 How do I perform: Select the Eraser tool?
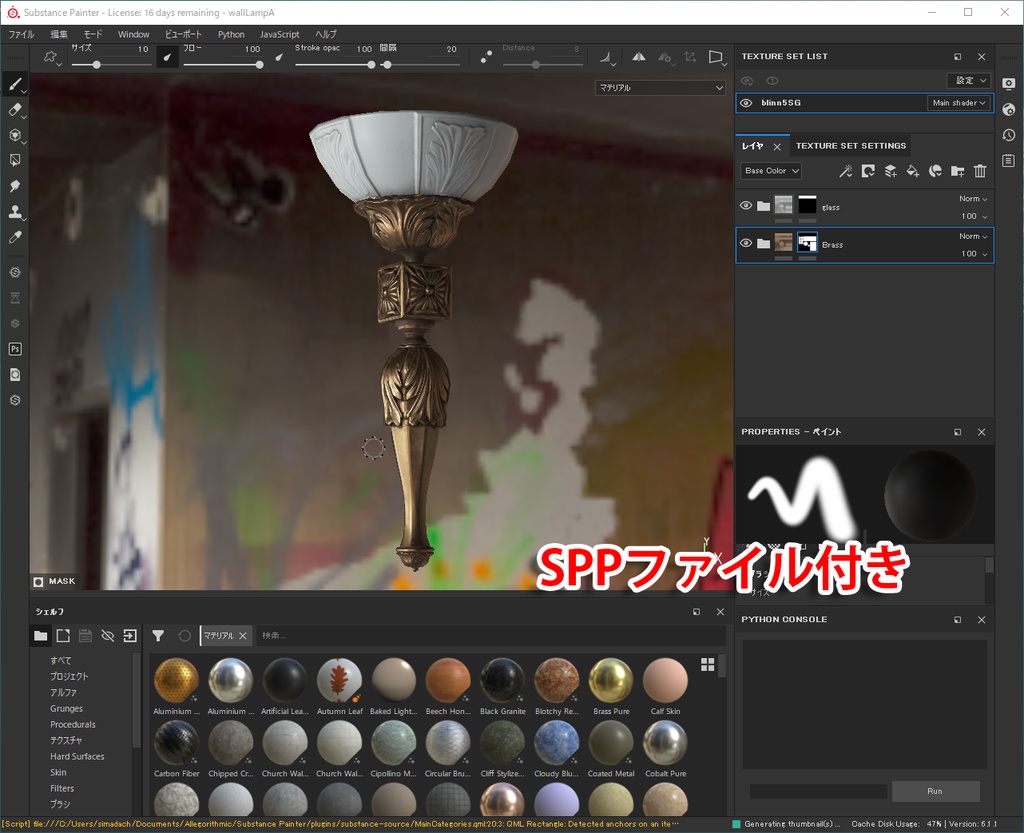[15, 110]
